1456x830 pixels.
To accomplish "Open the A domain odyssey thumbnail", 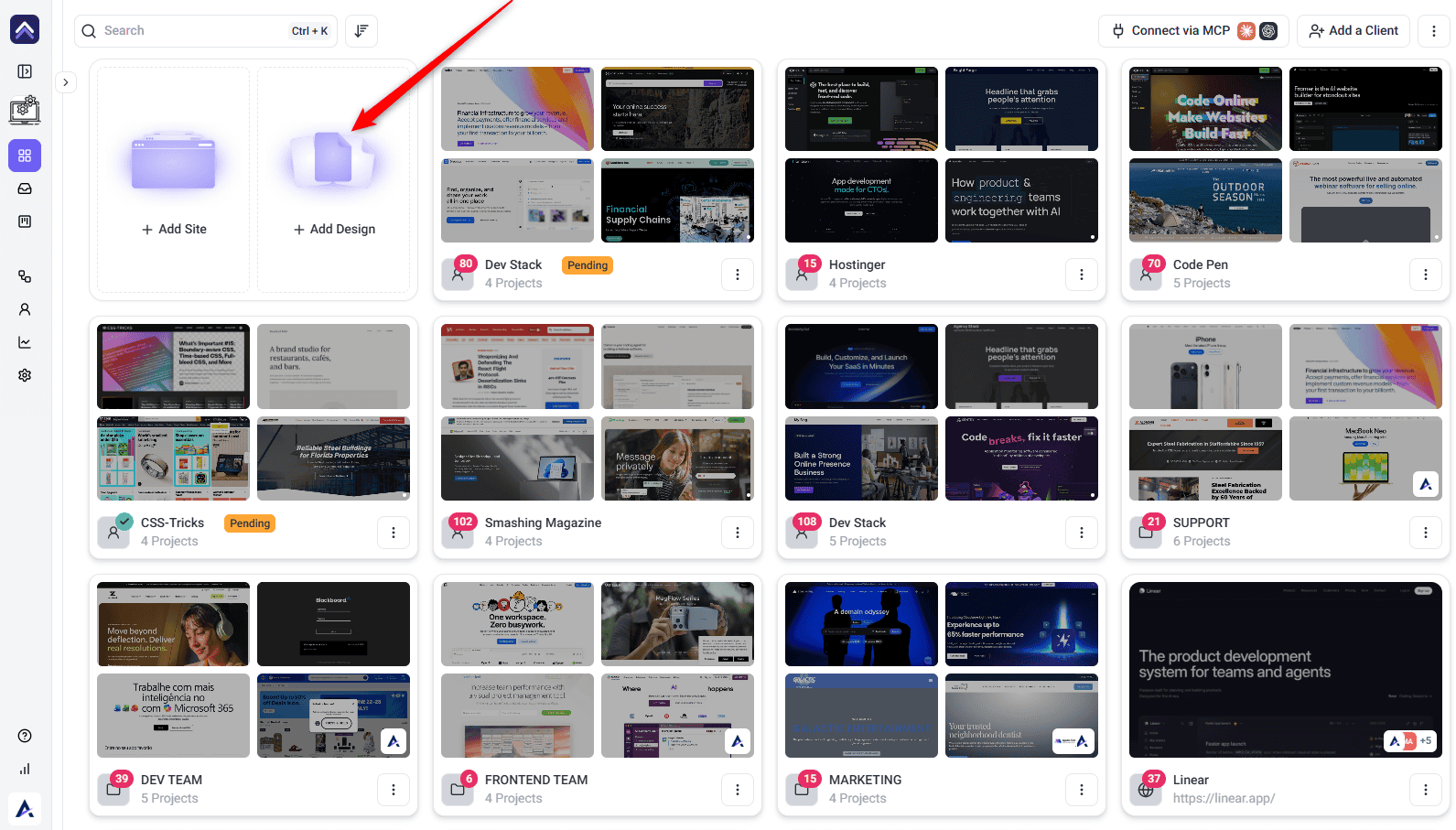I will (x=861, y=624).
